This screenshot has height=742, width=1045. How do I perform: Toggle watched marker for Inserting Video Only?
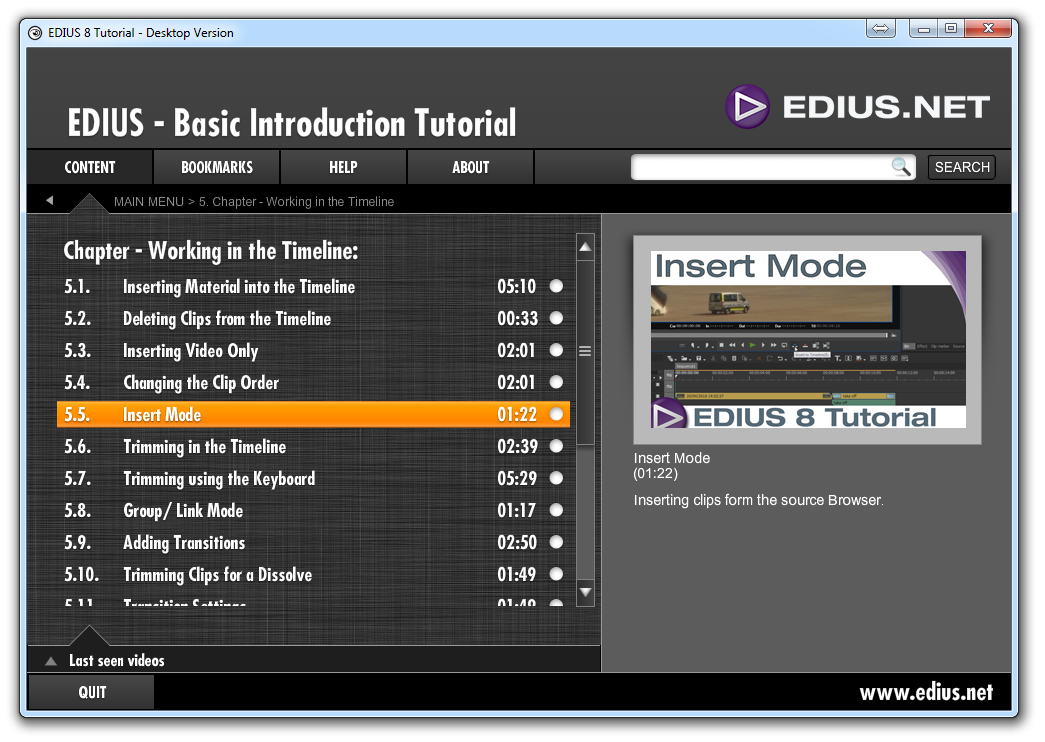click(556, 350)
